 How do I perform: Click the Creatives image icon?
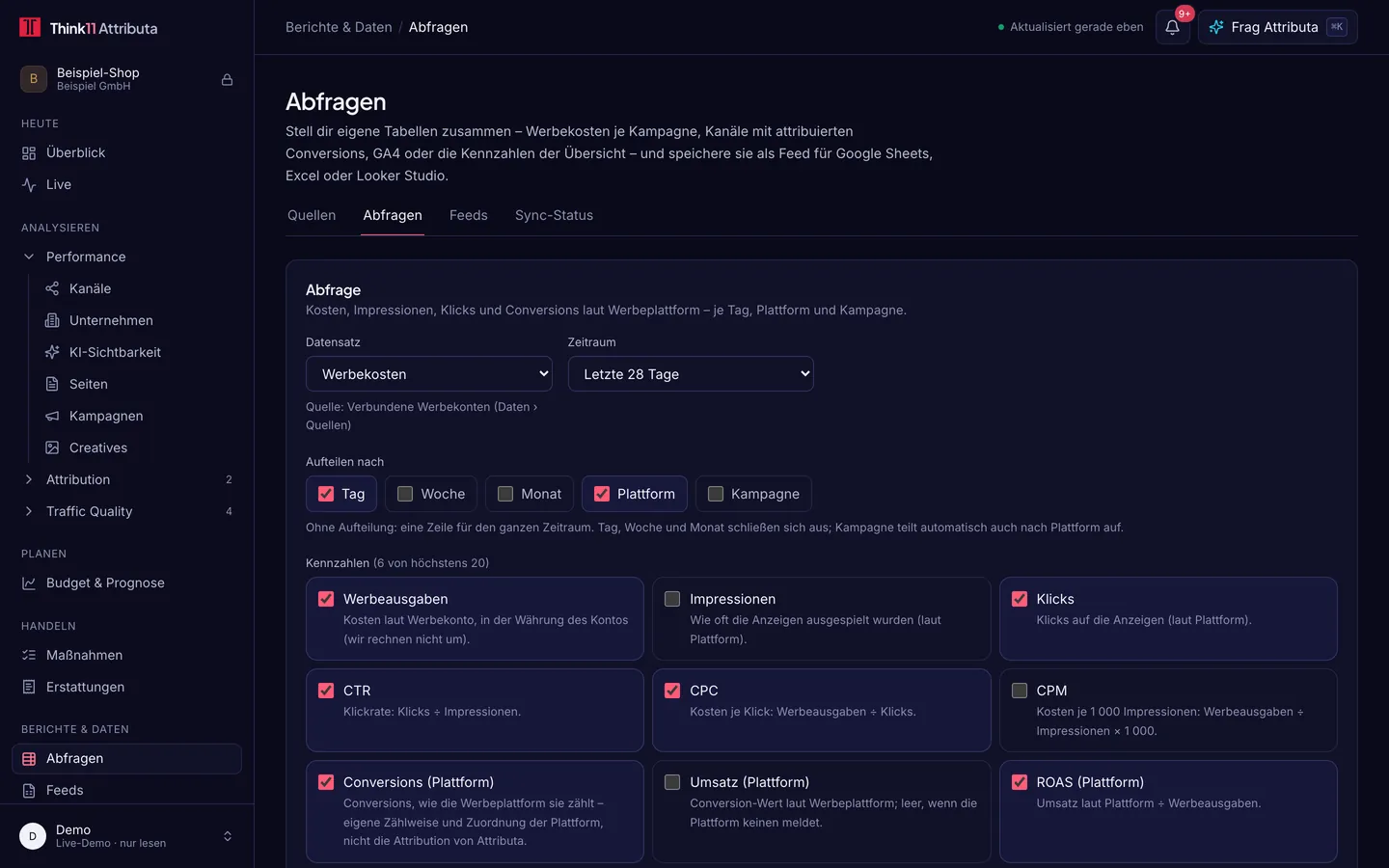pos(52,448)
